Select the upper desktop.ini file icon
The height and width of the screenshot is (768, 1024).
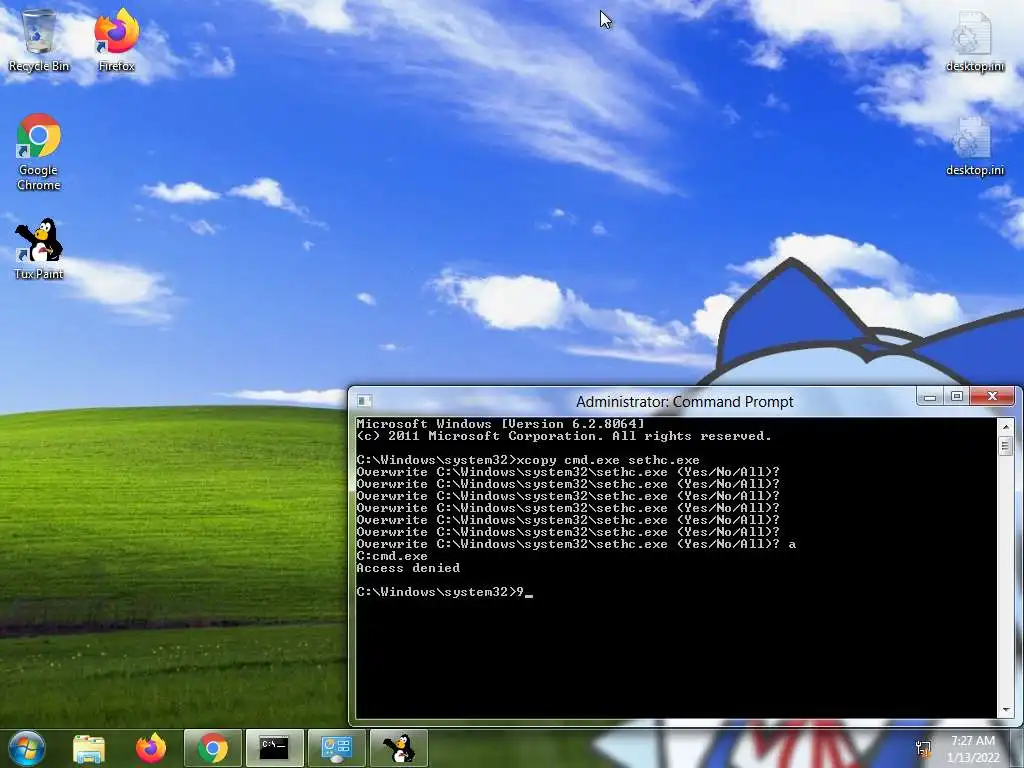[974, 42]
